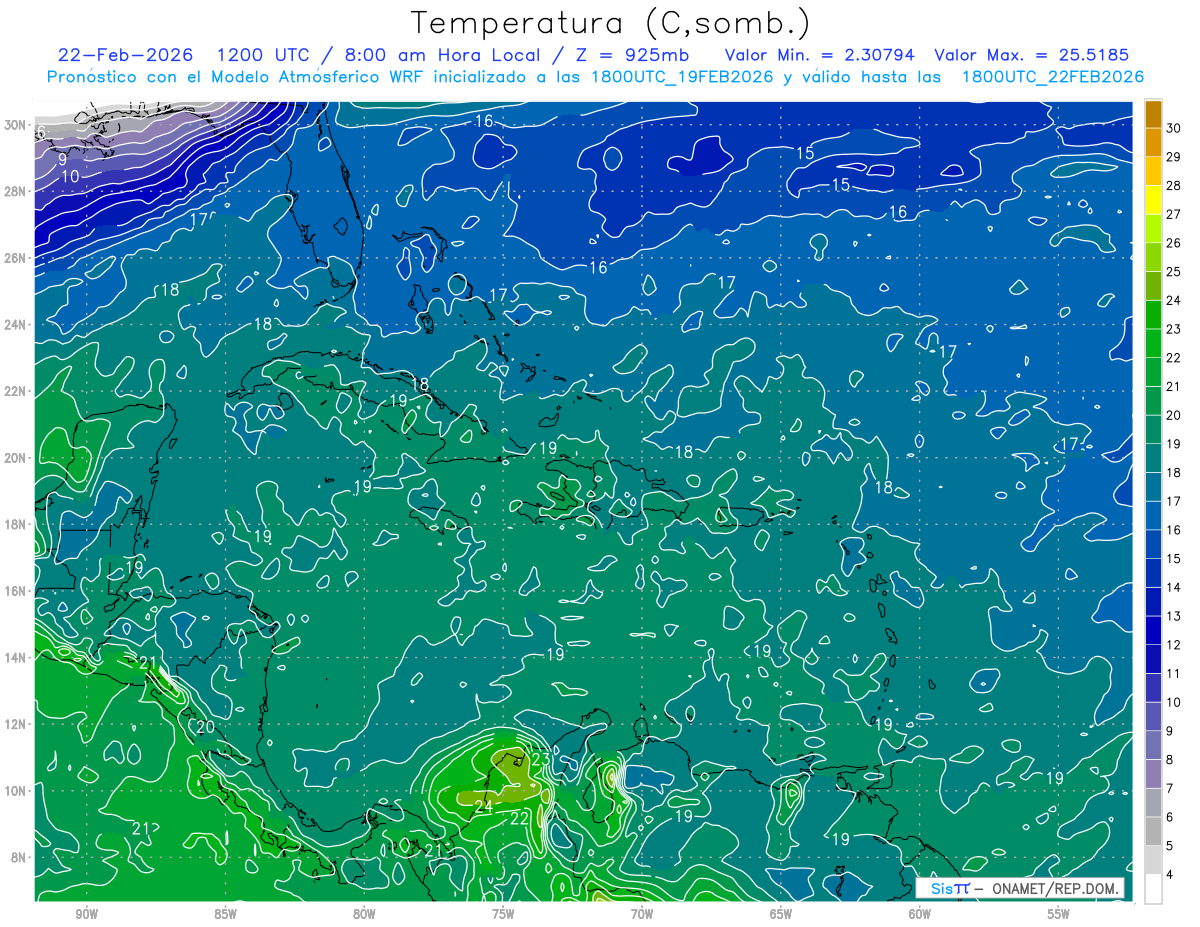Click the "65W" longitude axis label
Image resolution: width=1200 pixels, height=927 pixels.
tap(781, 914)
